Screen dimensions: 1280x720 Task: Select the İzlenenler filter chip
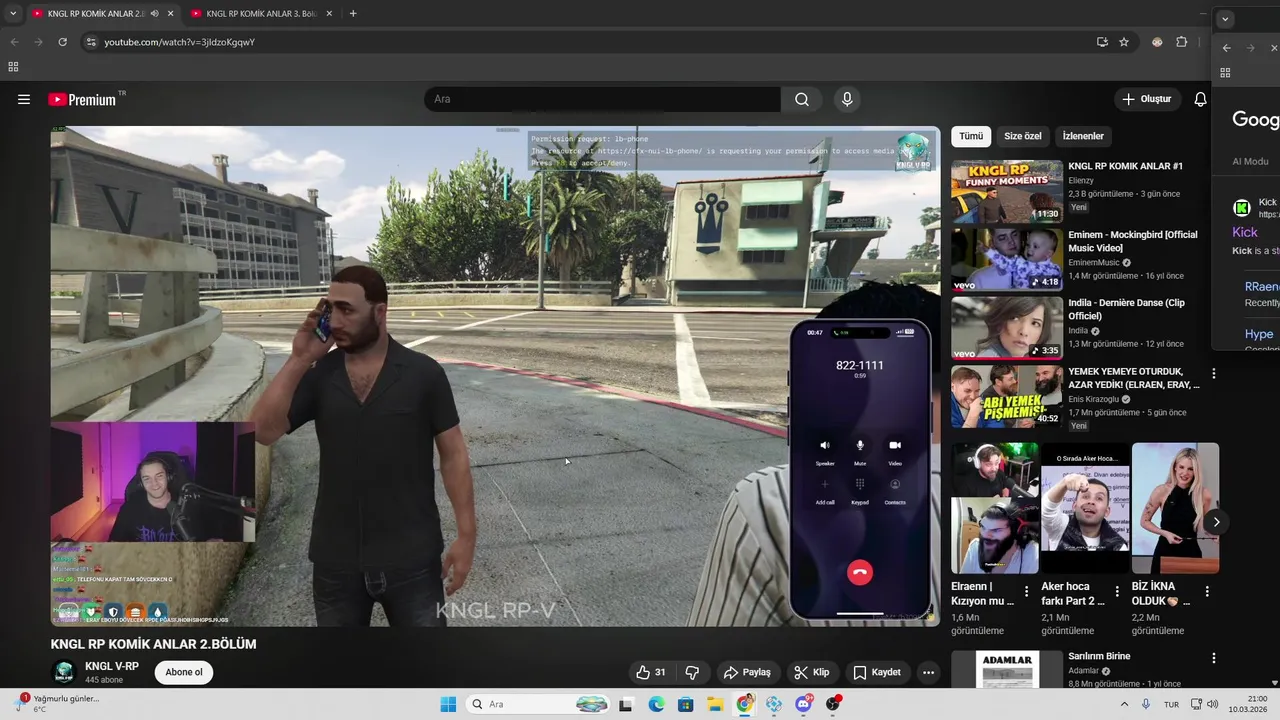(1083, 136)
